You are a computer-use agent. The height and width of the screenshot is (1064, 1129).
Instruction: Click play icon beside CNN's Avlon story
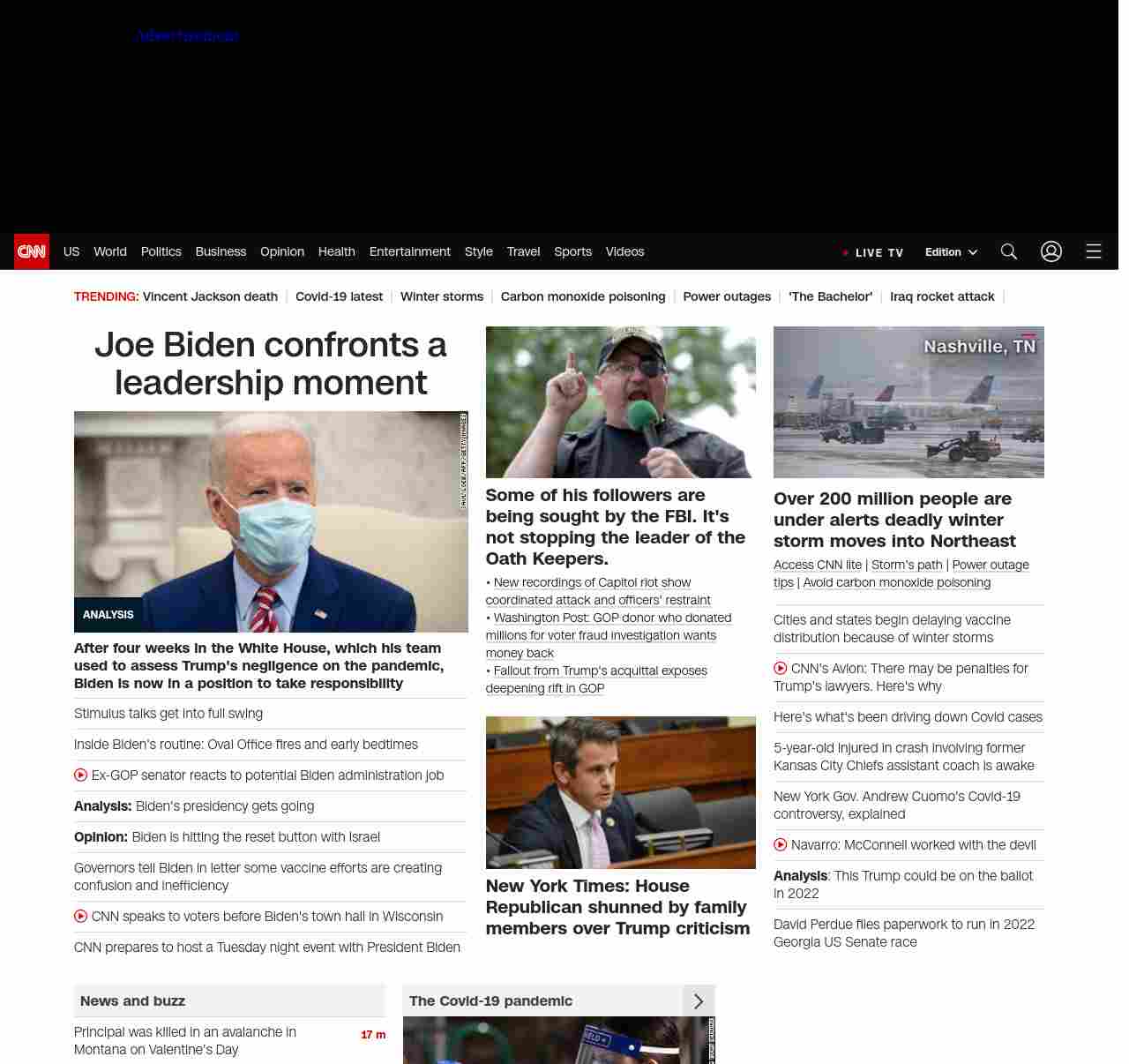(781, 669)
